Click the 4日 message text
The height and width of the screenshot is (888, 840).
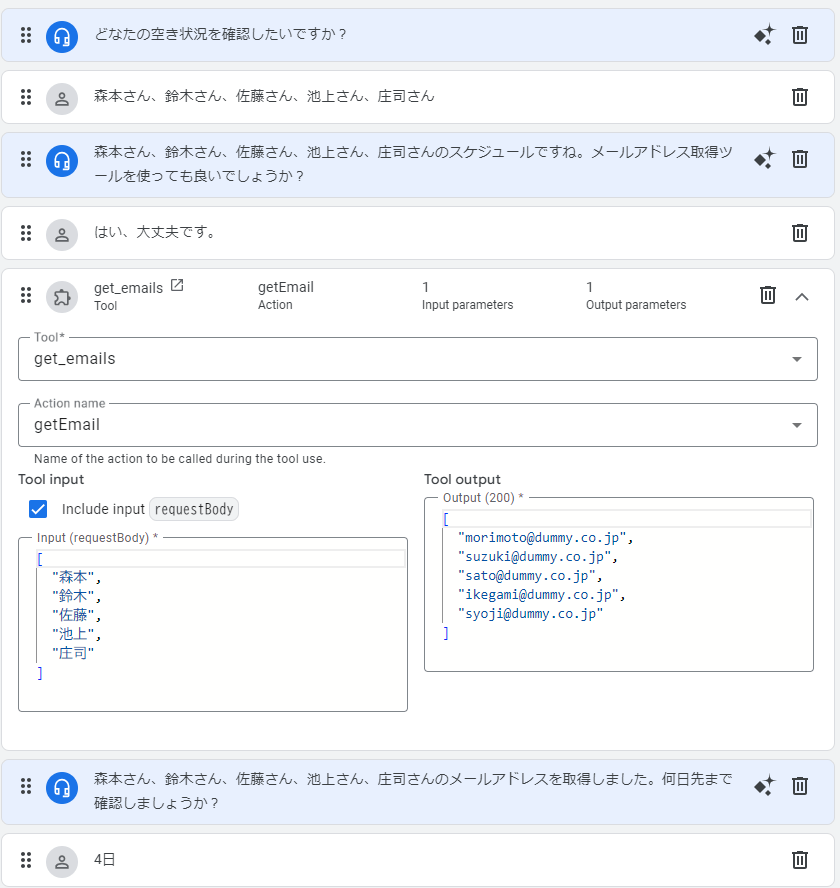pyautogui.click(x=105, y=860)
